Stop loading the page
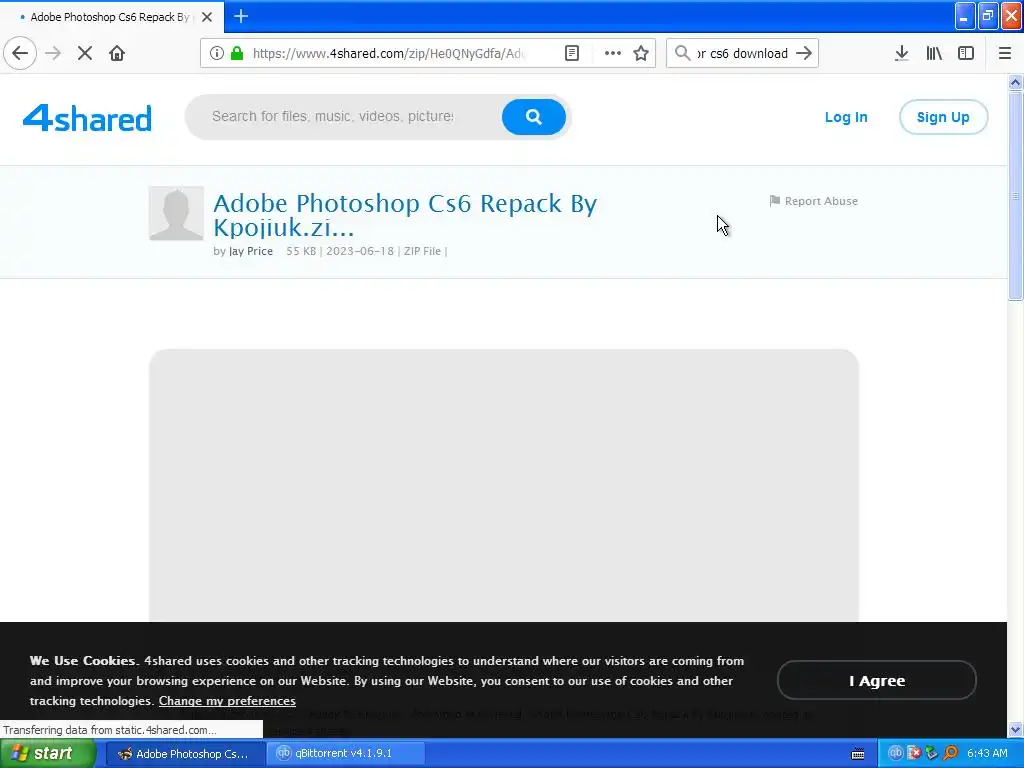This screenshot has width=1024, height=768. (85, 53)
